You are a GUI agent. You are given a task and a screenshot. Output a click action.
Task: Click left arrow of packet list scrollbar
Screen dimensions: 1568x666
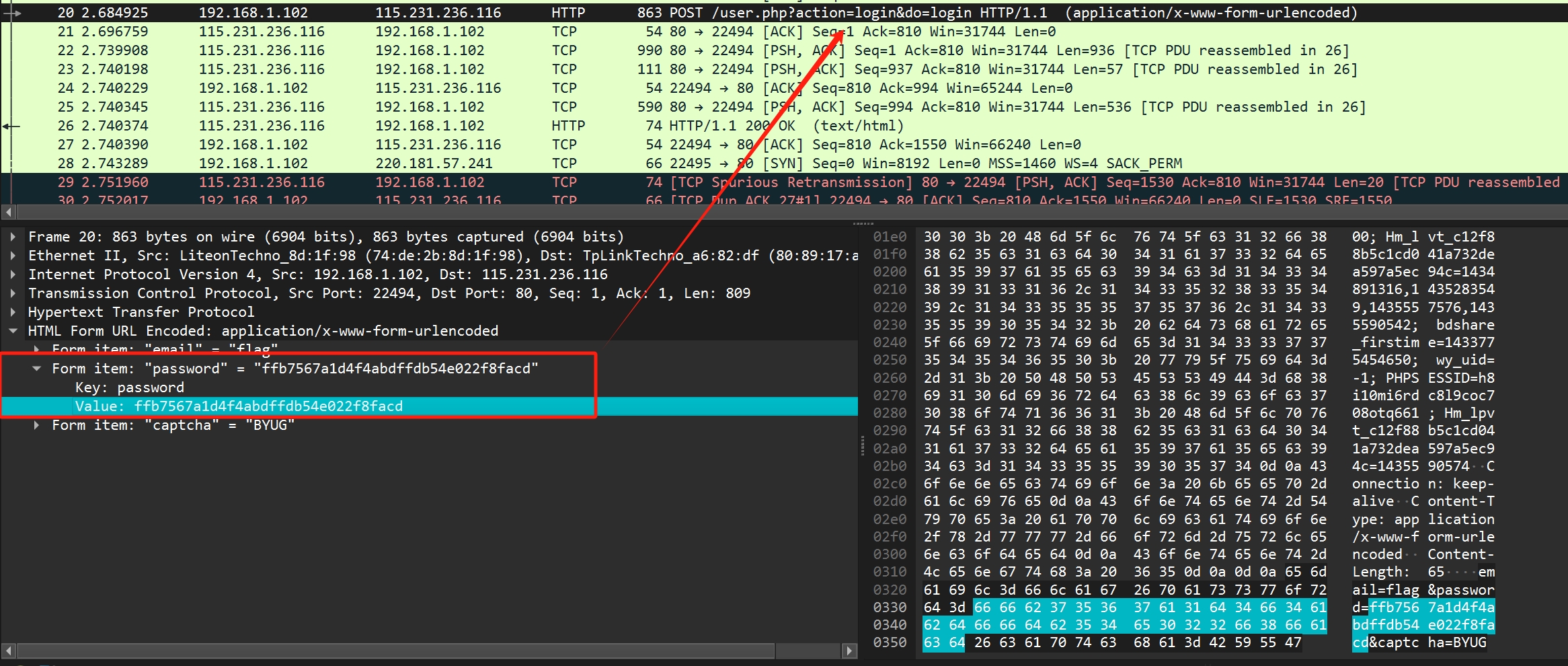tap(8, 212)
